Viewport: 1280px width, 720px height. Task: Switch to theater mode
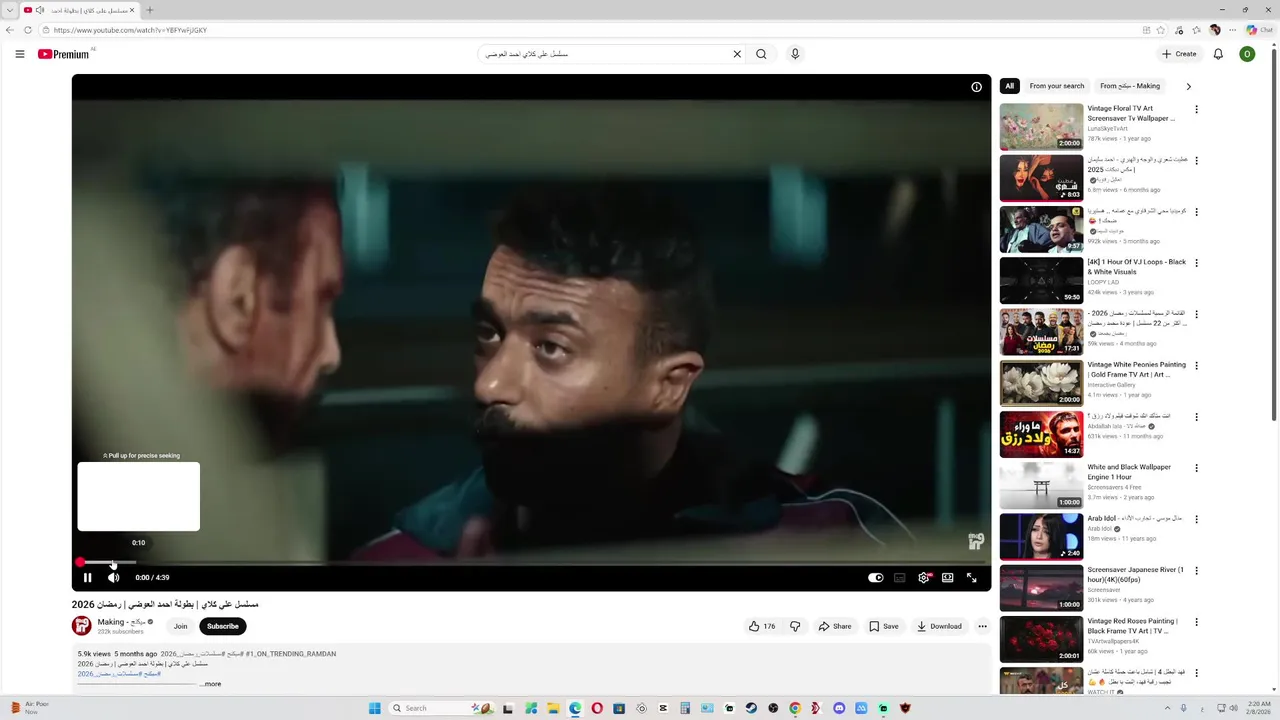[x=947, y=577]
